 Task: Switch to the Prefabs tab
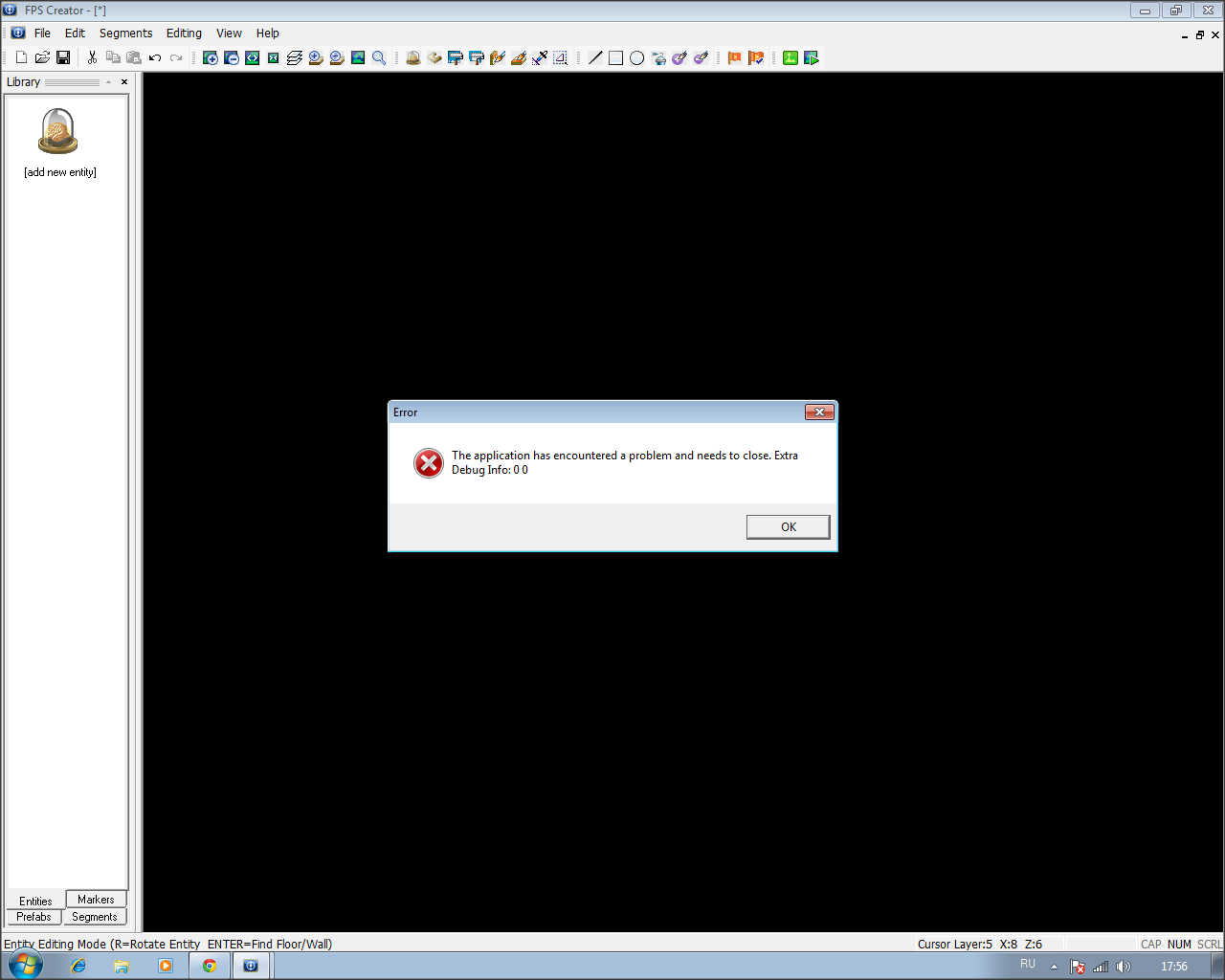(x=33, y=917)
